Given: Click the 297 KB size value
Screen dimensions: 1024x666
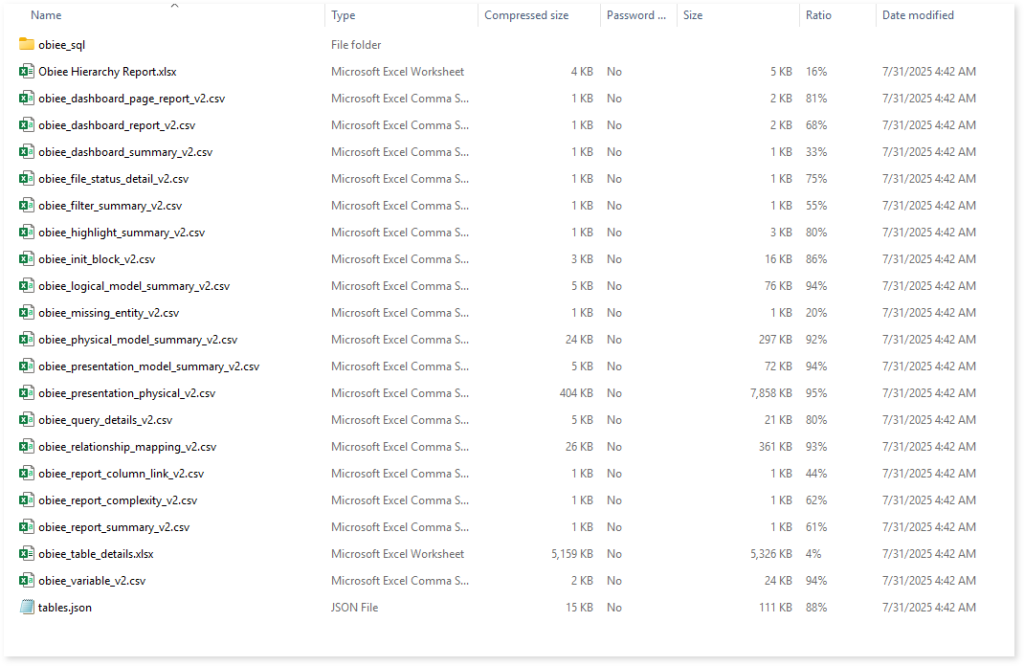Looking at the screenshot, I should [x=775, y=340].
